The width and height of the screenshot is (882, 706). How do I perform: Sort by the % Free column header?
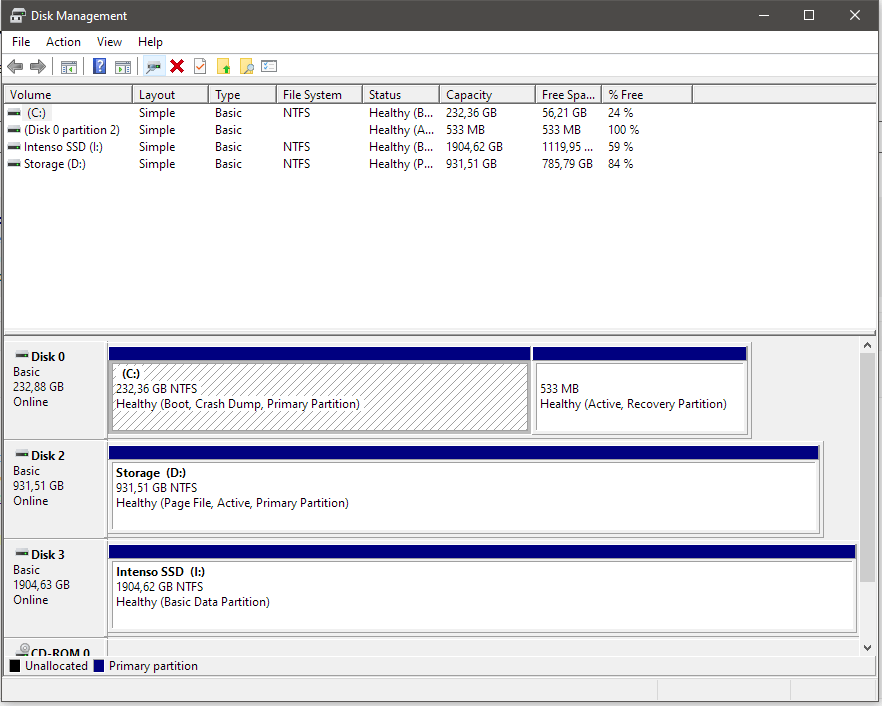tap(647, 95)
